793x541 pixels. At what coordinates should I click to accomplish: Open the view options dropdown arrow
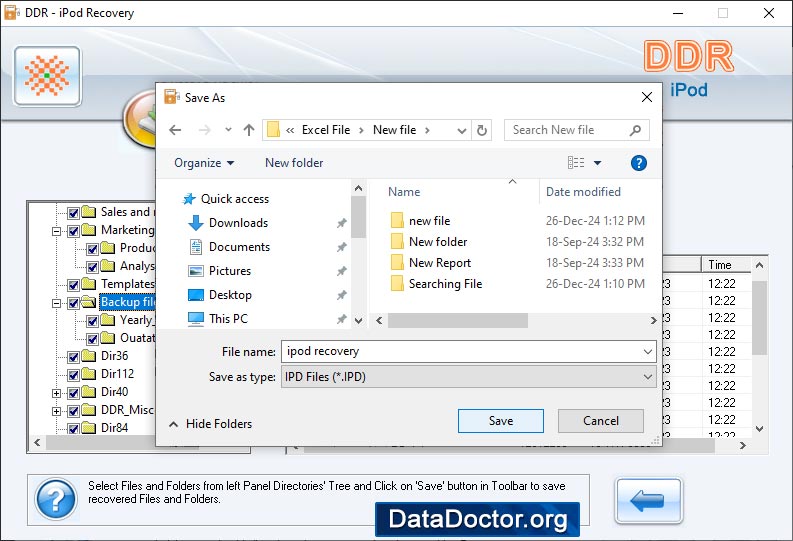597,163
